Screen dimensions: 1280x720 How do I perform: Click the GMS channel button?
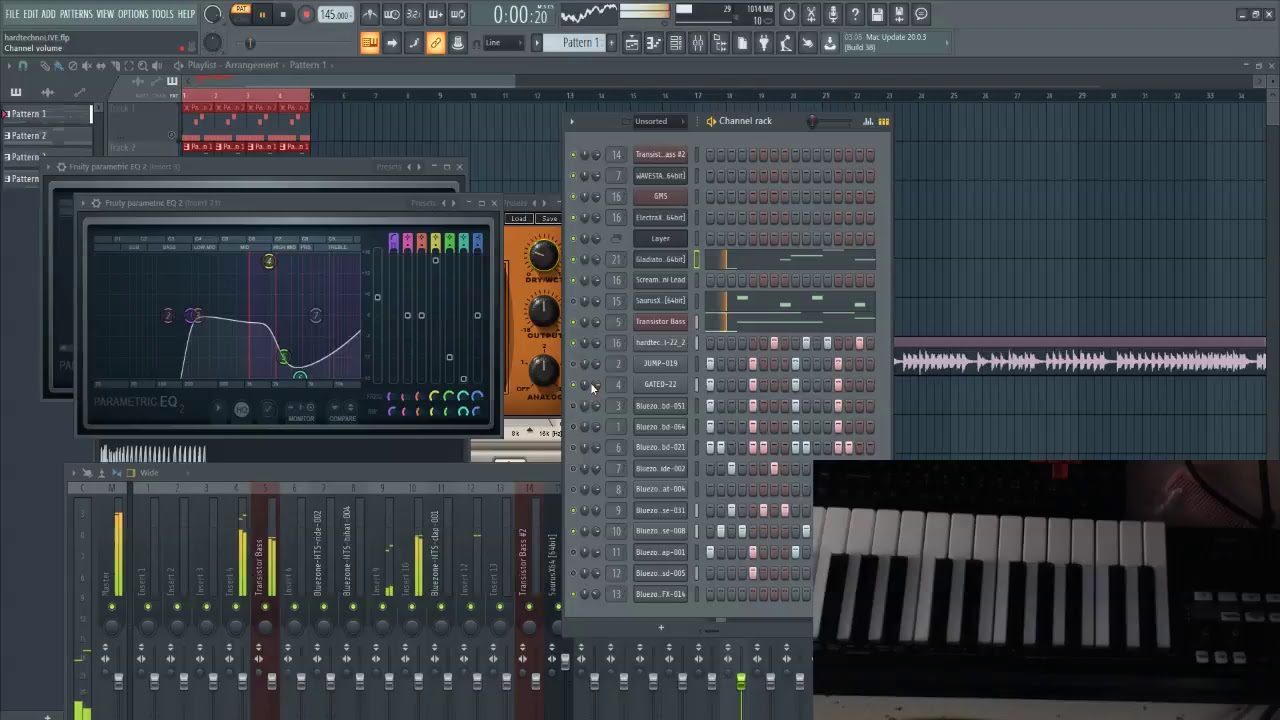pyautogui.click(x=660, y=197)
